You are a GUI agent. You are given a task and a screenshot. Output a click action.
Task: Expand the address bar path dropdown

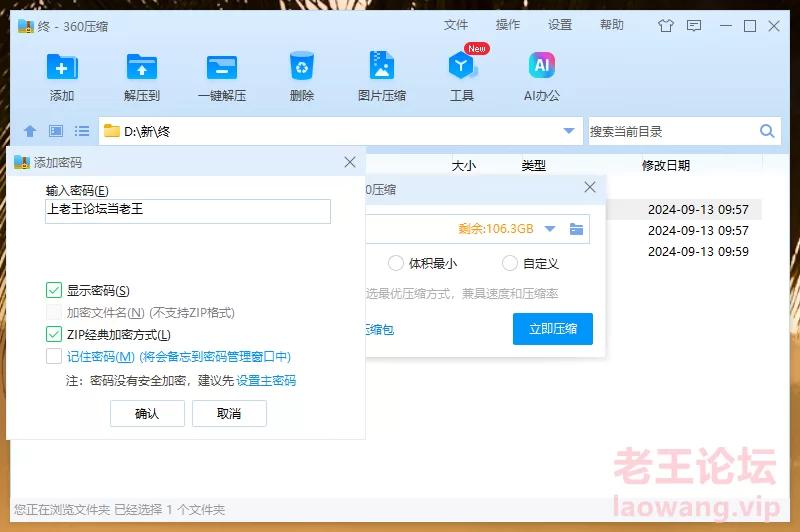pos(569,131)
